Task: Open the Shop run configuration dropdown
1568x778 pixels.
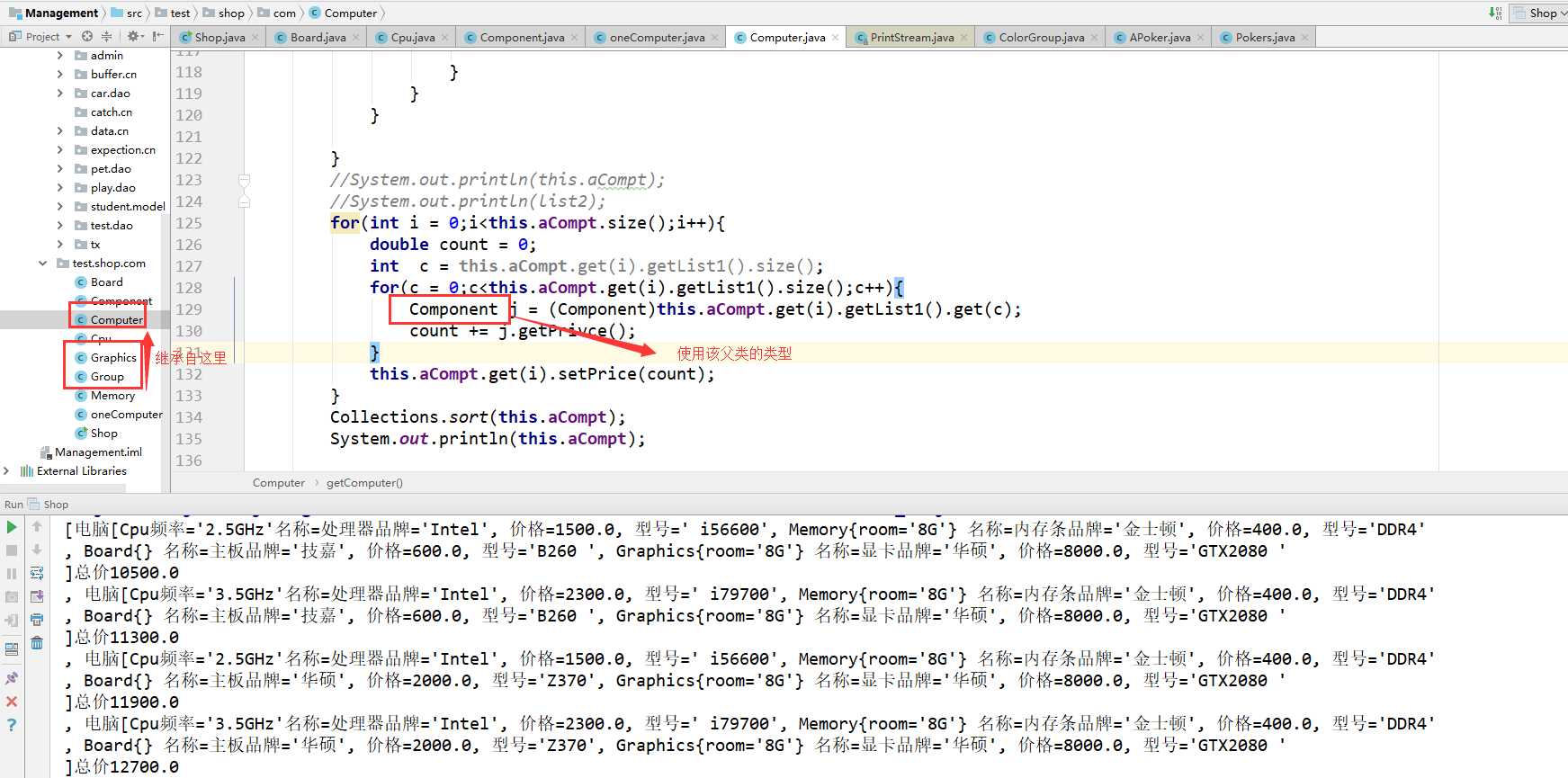Action: pos(1539,13)
